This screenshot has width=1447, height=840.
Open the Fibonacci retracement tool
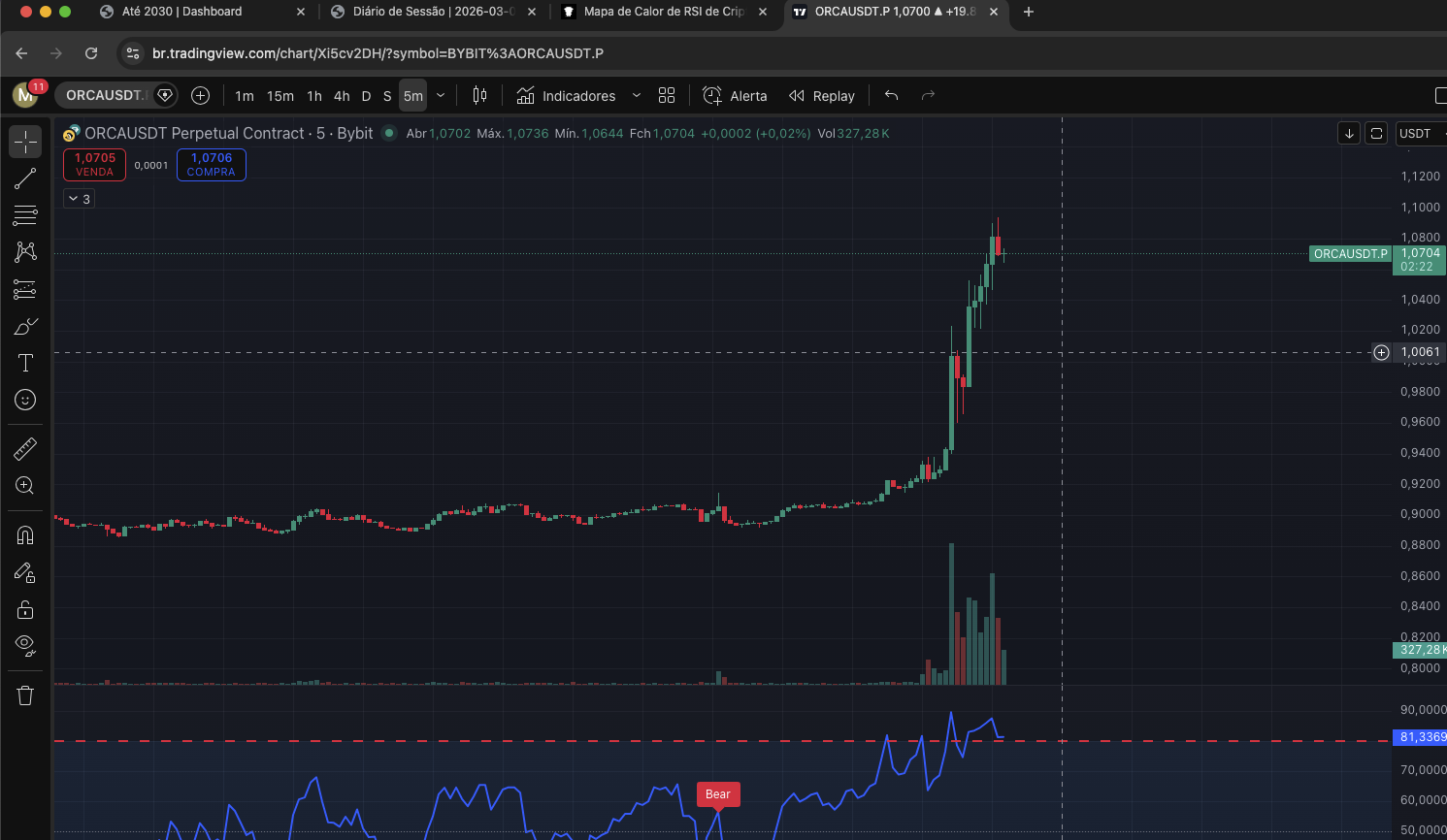pos(25,215)
